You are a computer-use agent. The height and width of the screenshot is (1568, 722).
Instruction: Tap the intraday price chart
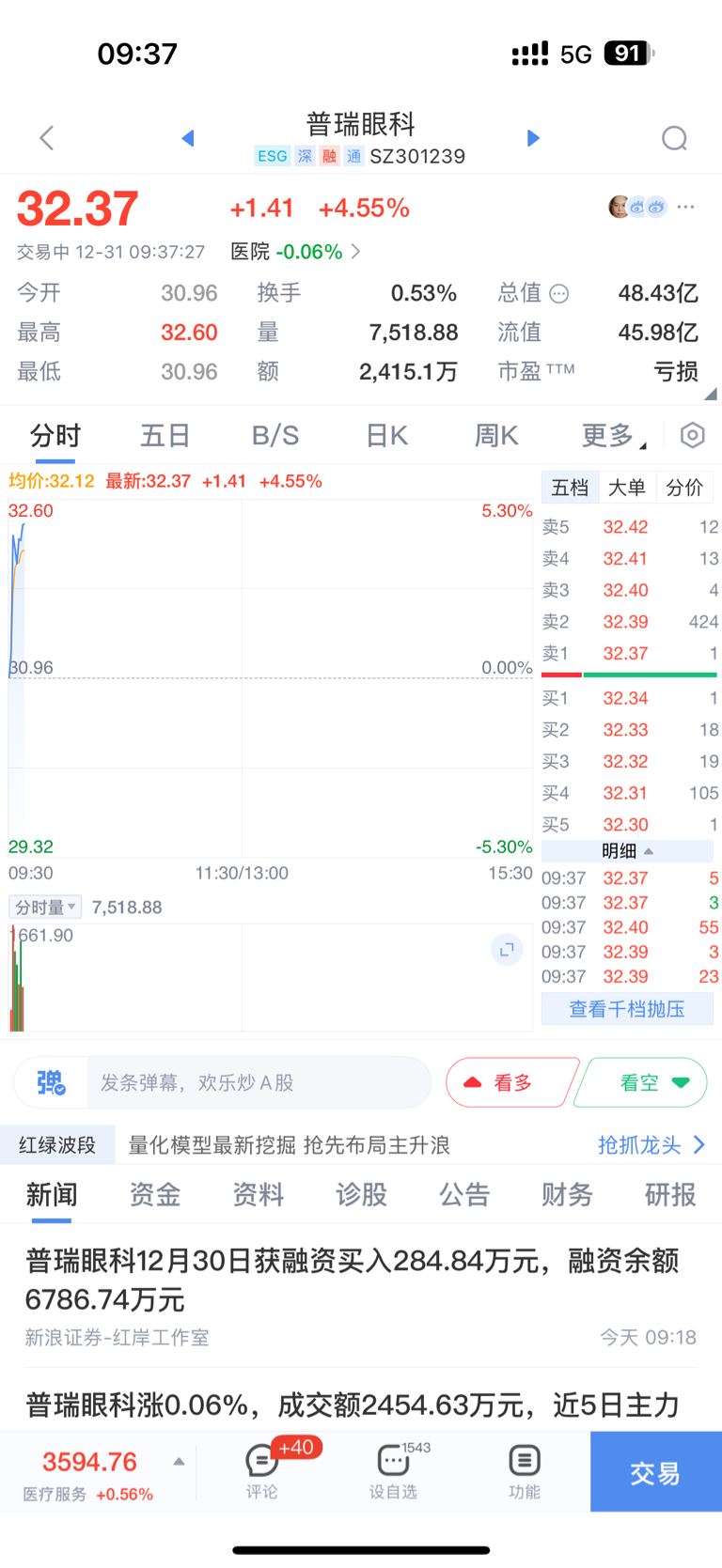[x=271, y=678]
